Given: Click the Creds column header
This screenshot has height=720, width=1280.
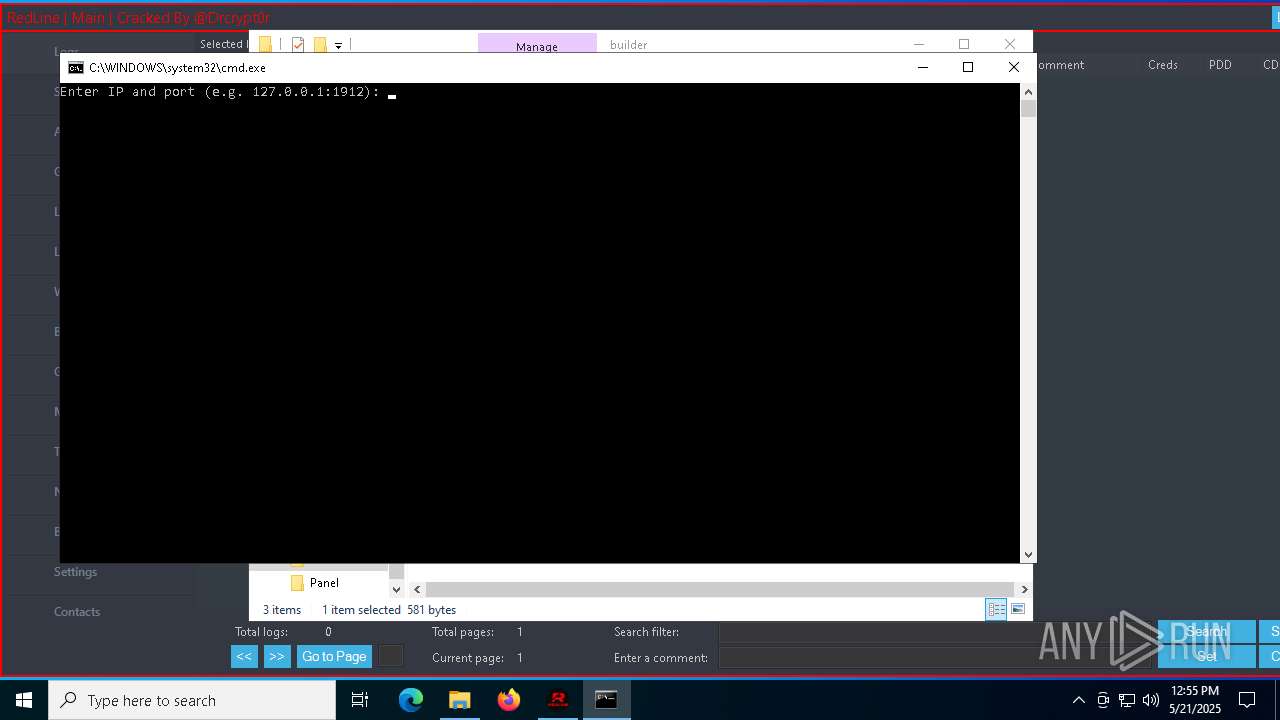Looking at the screenshot, I should (x=1163, y=65).
